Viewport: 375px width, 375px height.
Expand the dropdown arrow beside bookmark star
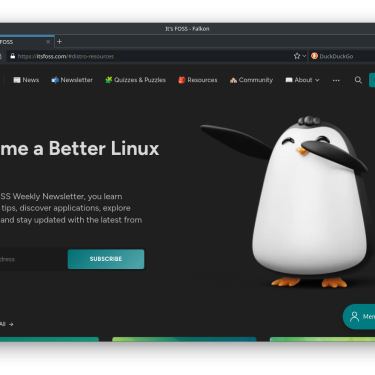pyautogui.click(x=304, y=56)
